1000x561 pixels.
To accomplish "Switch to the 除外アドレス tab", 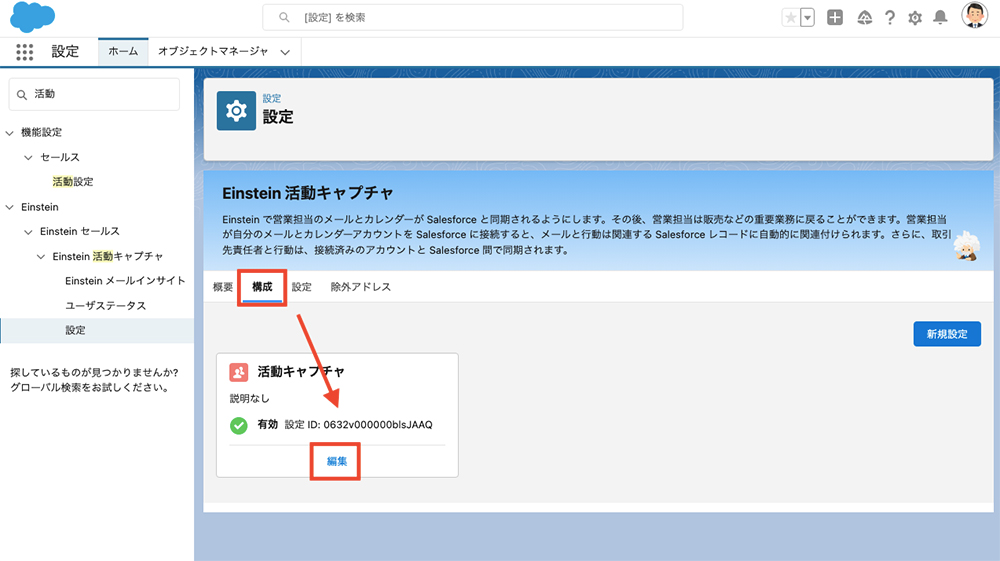I will [x=360, y=287].
